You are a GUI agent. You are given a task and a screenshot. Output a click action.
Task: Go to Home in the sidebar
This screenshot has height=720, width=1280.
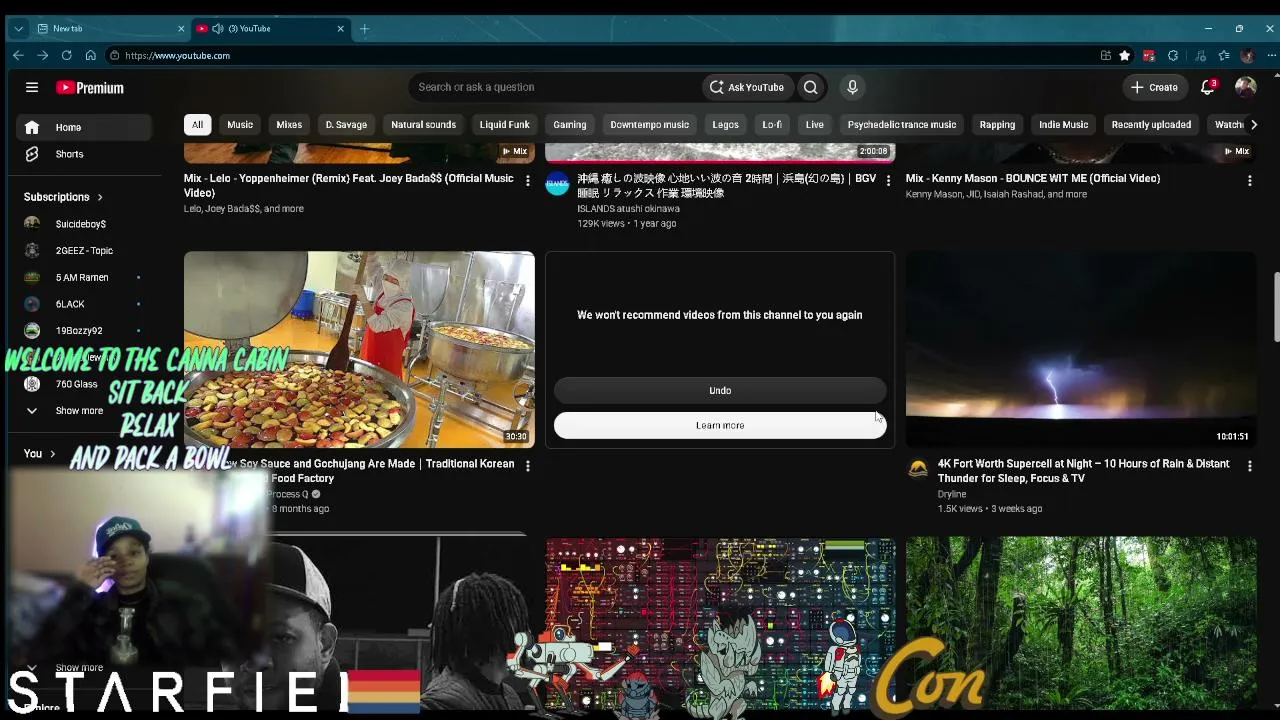coord(85,127)
